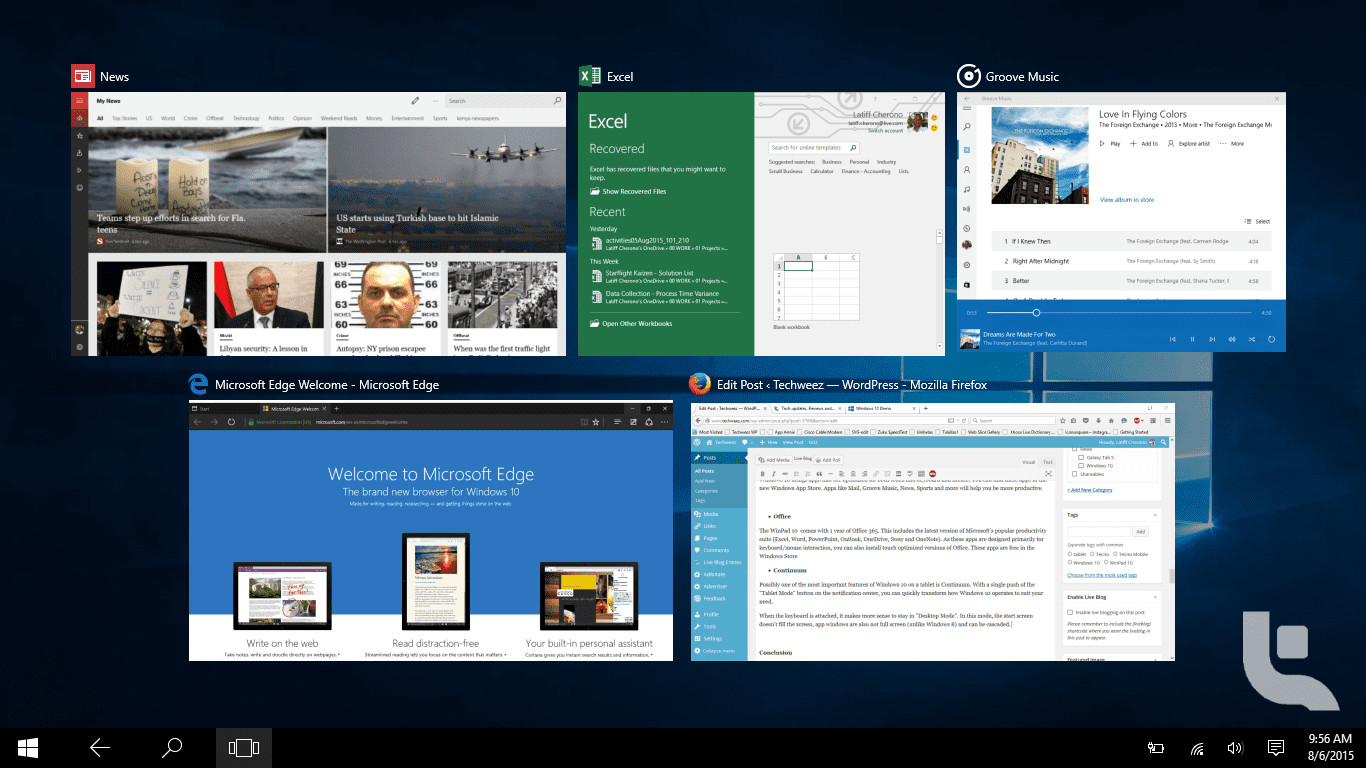Image resolution: width=1366 pixels, height=768 pixels.
Task: Open settings gear in Groove Music sidebar
Action: tap(966, 265)
